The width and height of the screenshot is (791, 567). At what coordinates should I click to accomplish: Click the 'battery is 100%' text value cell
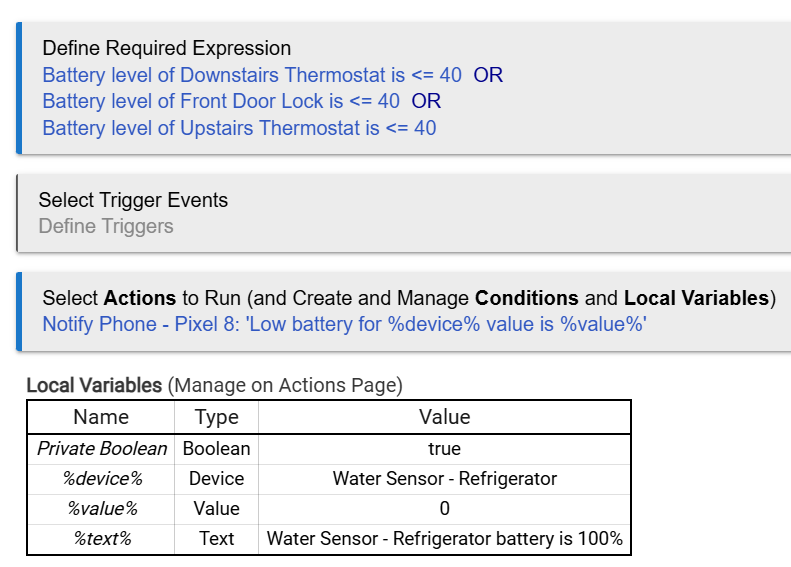click(x=444, y=539)
